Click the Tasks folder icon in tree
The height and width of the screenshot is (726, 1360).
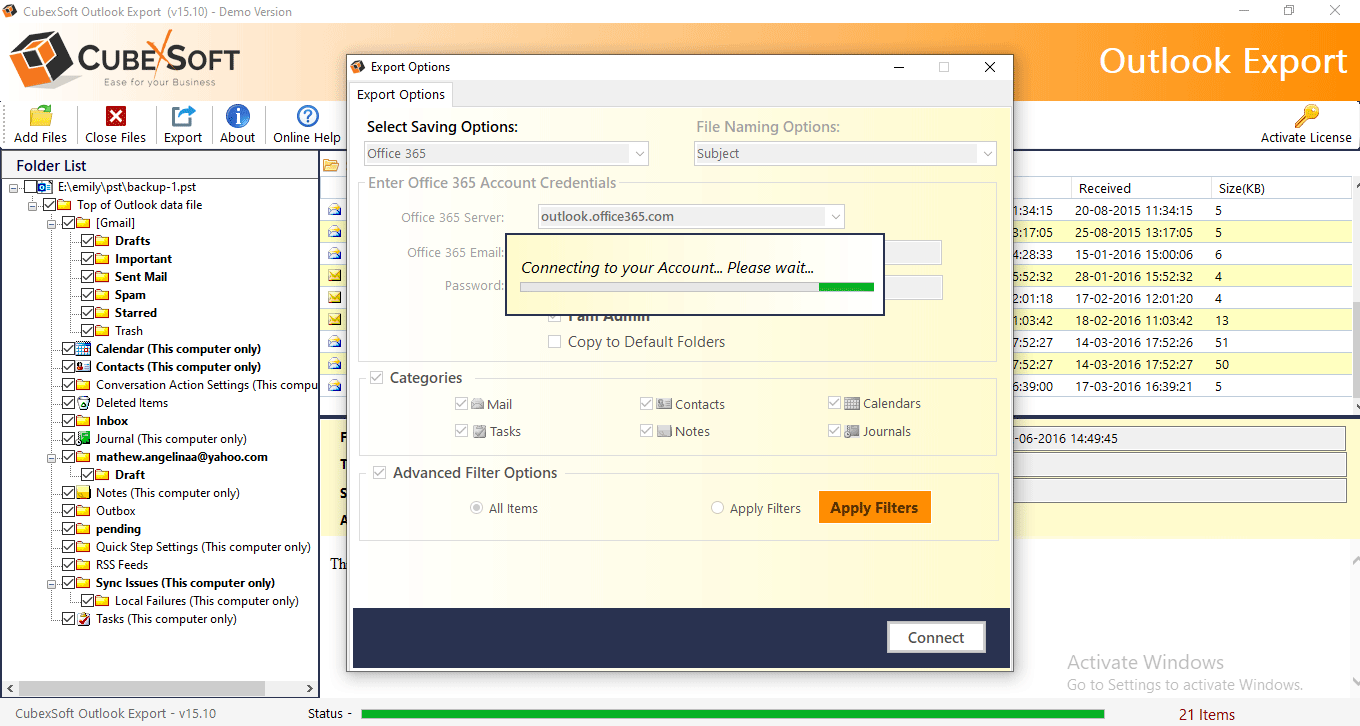[84, 619]
